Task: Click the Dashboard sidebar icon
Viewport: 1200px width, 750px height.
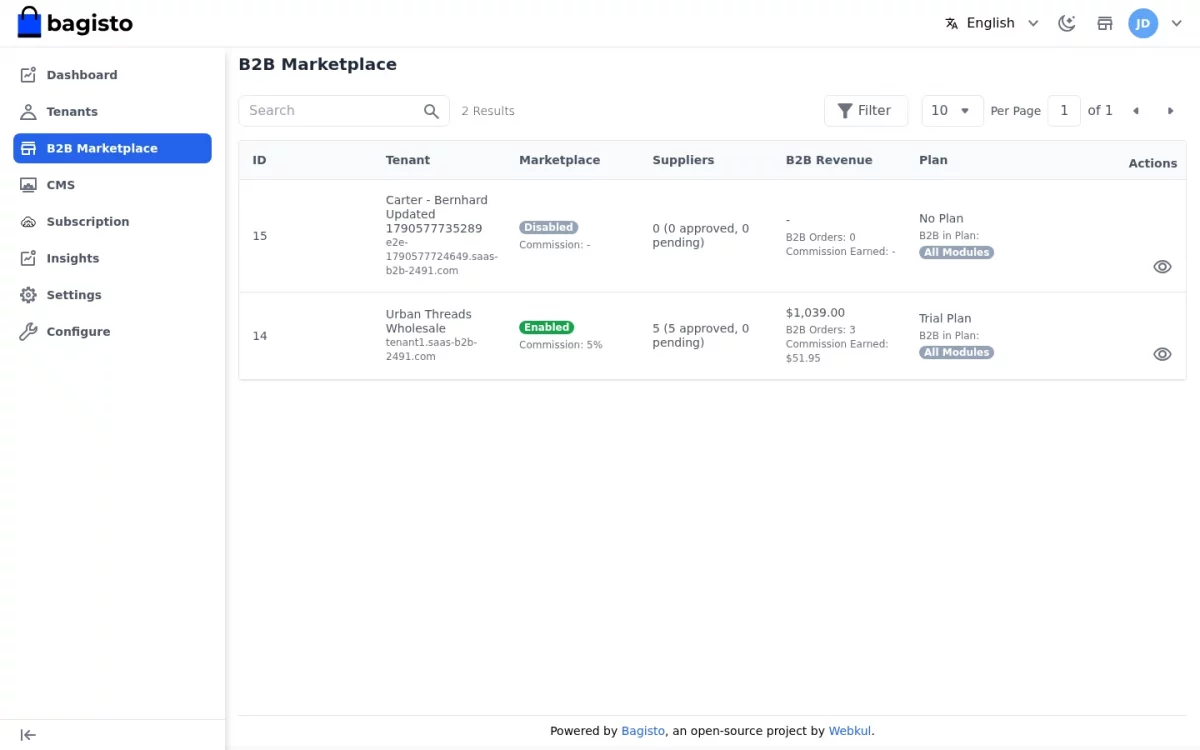Action: [28, 75]
